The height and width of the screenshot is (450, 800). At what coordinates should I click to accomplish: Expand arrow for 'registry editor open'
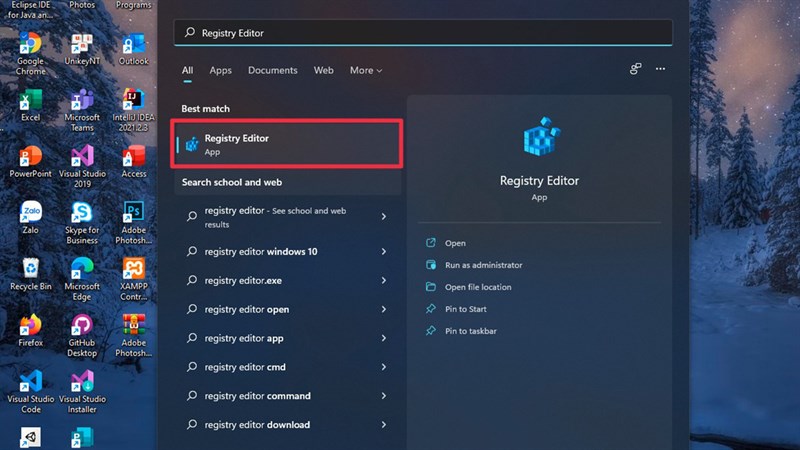point(384,309)
